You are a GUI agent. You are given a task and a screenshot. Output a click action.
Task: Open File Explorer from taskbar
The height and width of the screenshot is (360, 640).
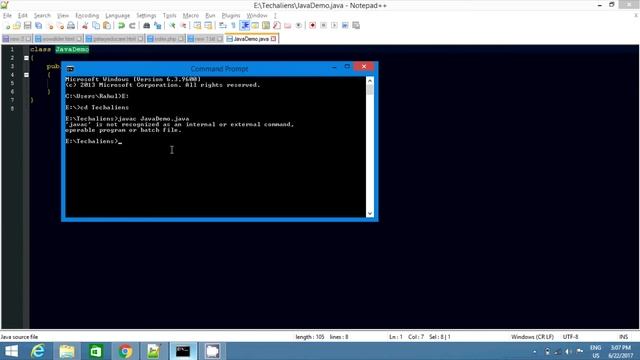pos(67,351)
